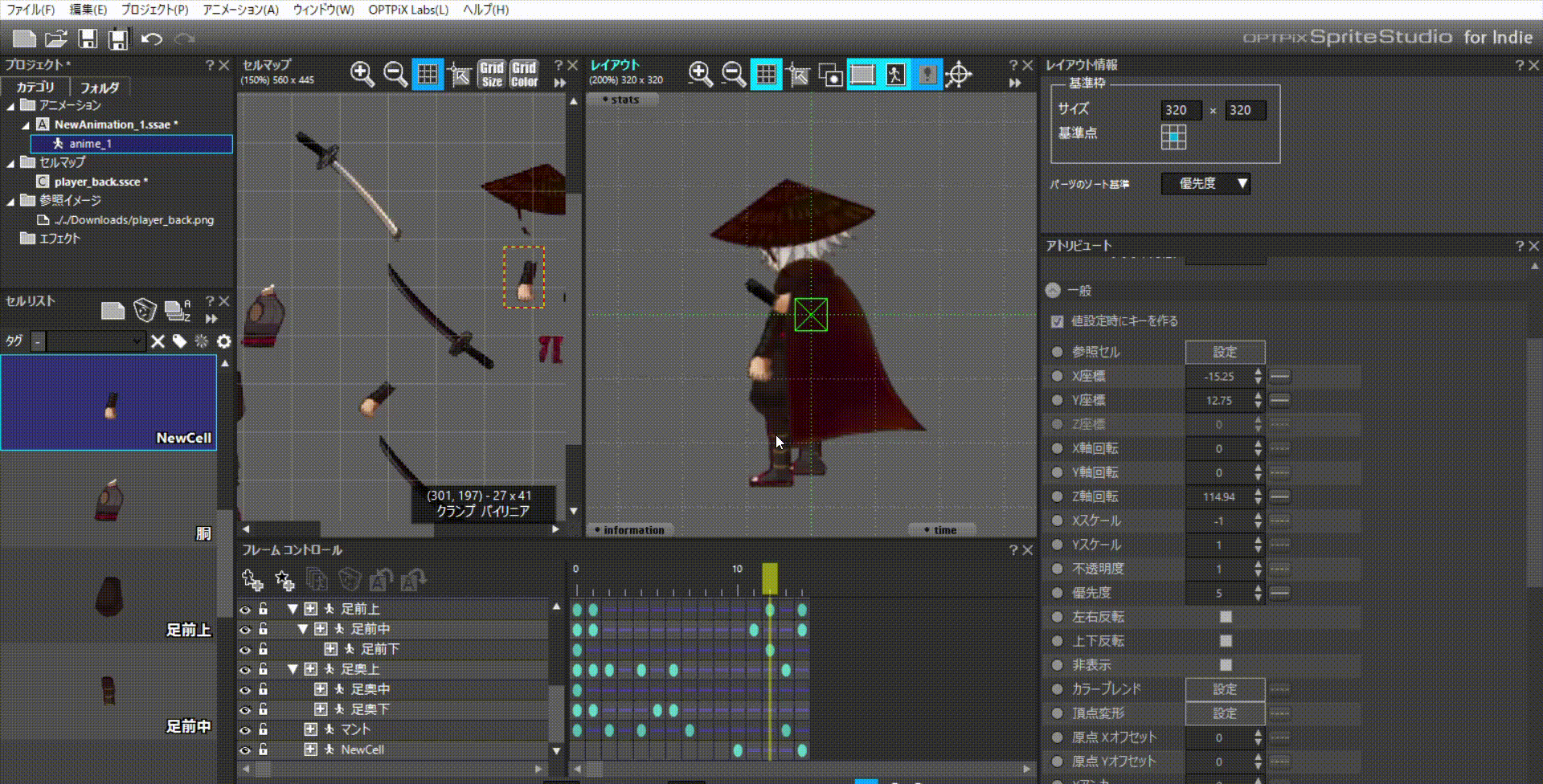Open the タグ filter dropdown
This screenshot has height=784, width=1543.
pos(94,341)
